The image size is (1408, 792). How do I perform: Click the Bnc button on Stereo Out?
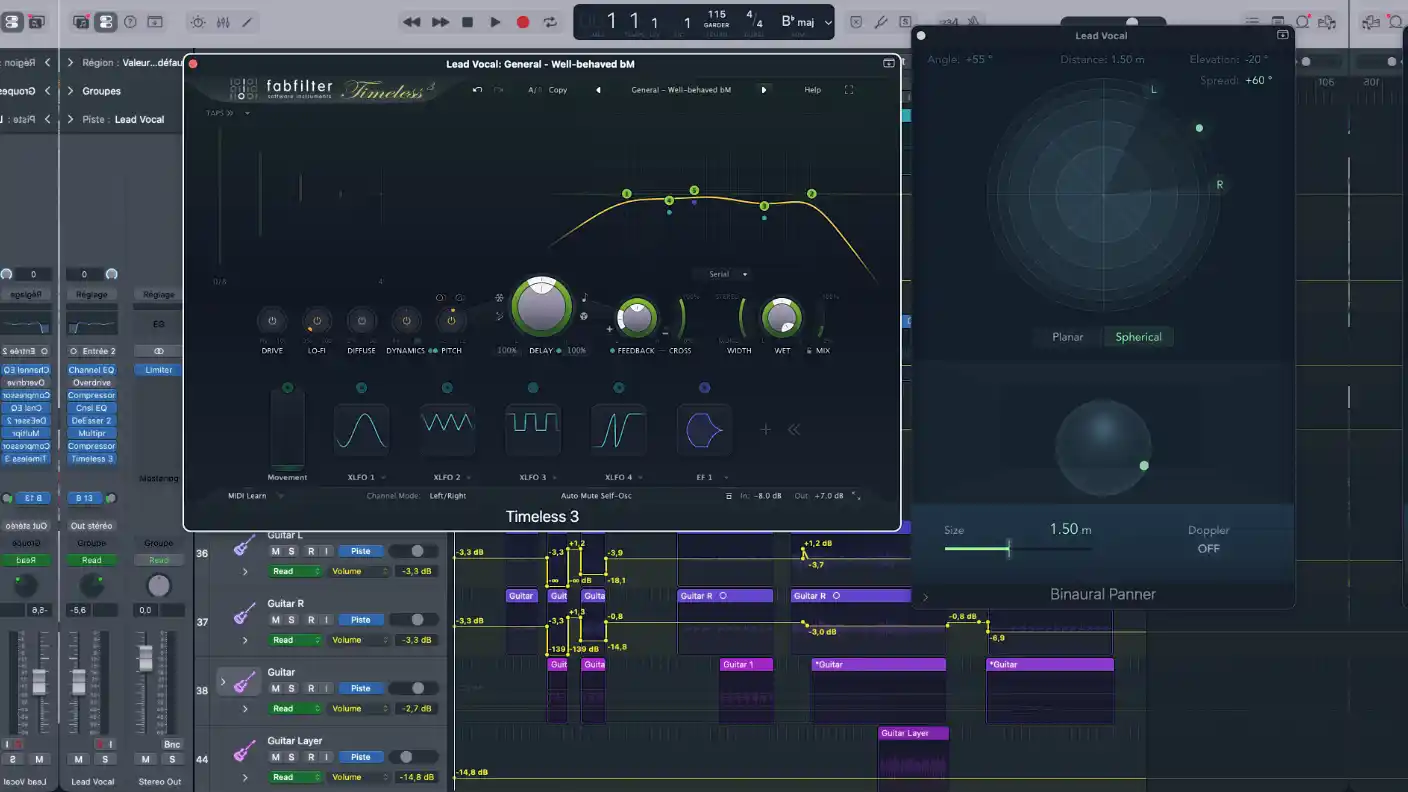(172, 745)
